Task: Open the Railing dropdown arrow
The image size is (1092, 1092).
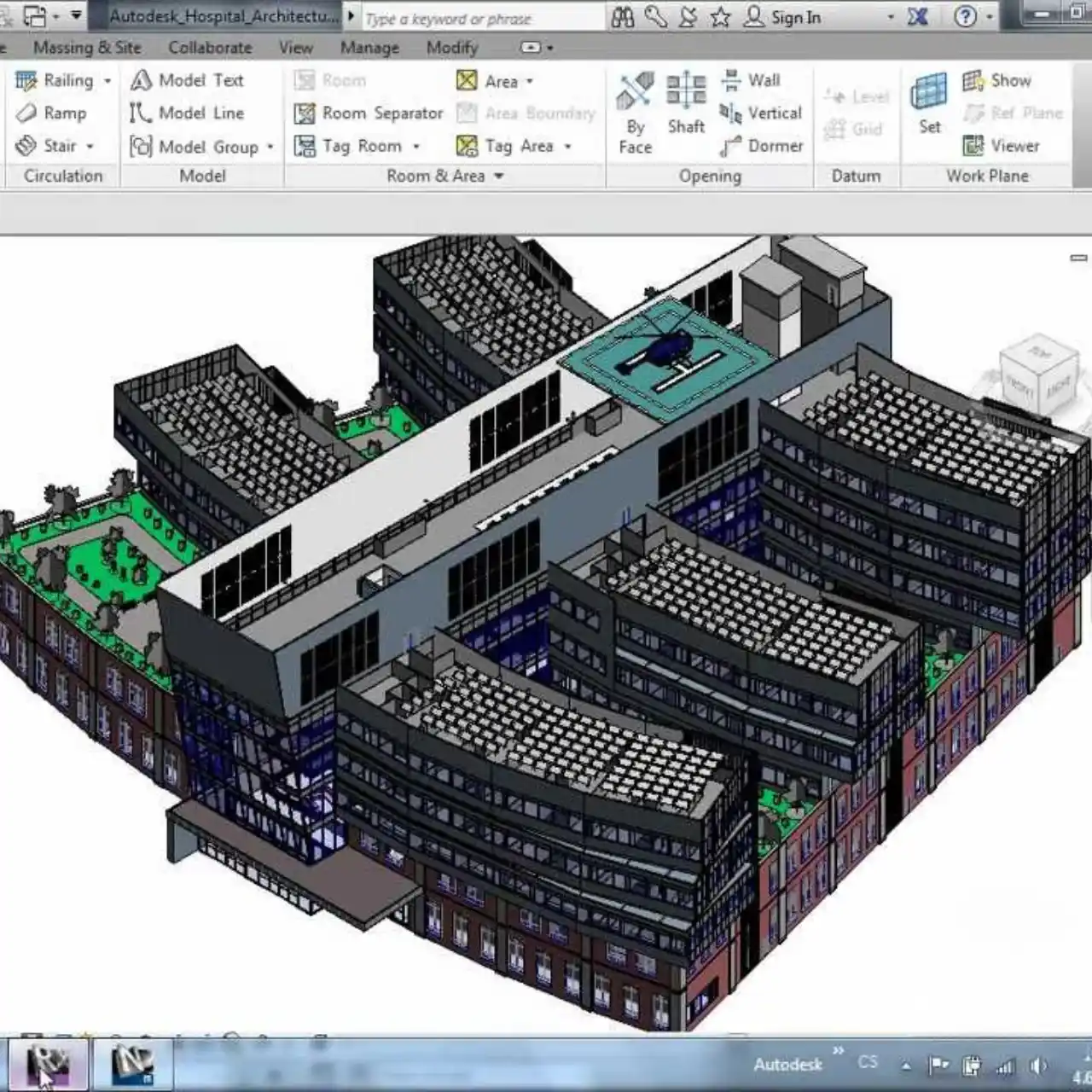Action: click(107, 81)
